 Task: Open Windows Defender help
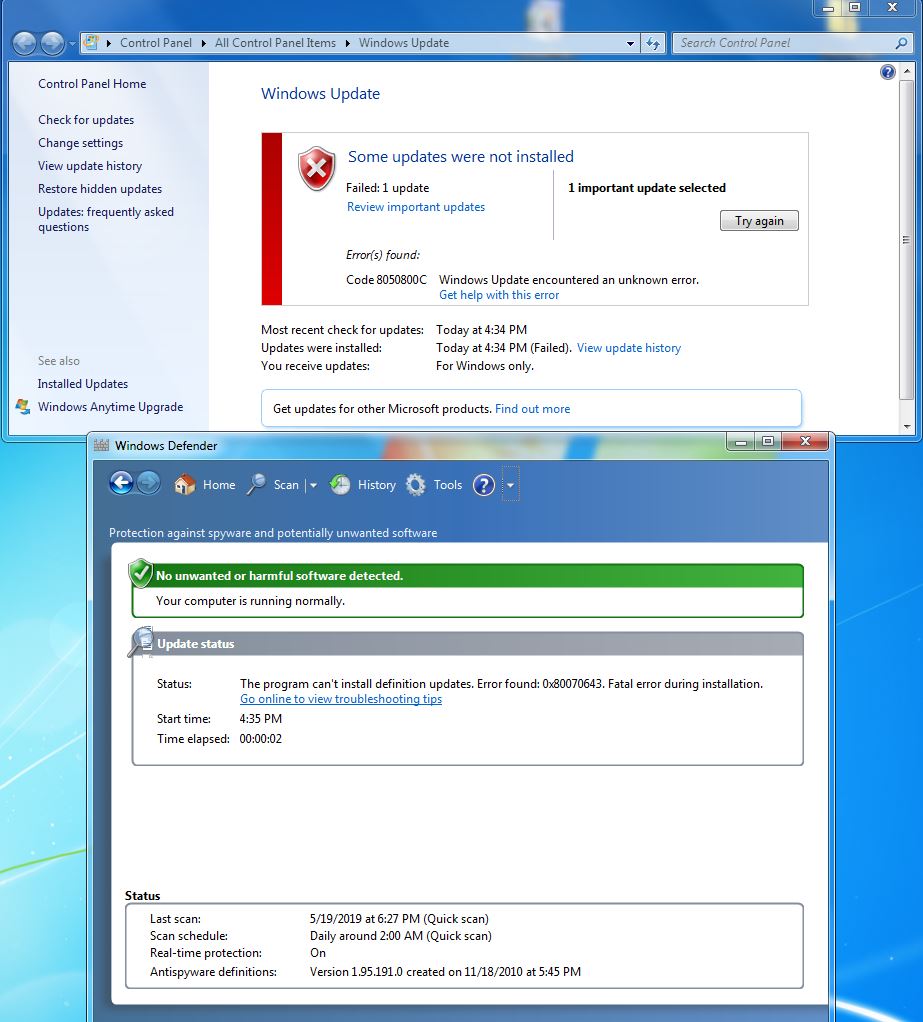(x=483, y=484)
